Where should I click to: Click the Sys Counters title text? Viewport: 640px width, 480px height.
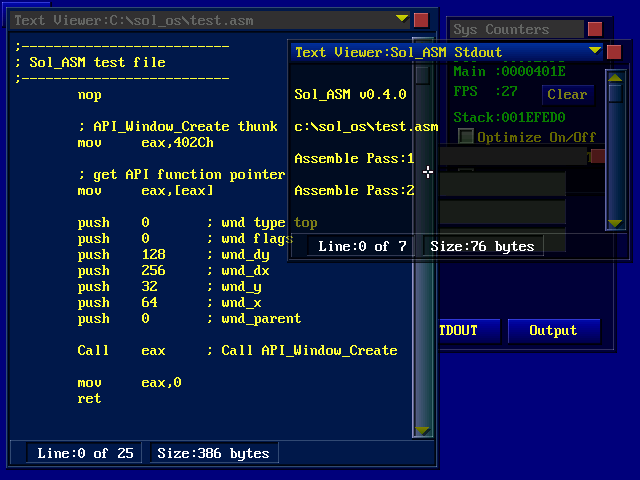click(x=501, y=30)
